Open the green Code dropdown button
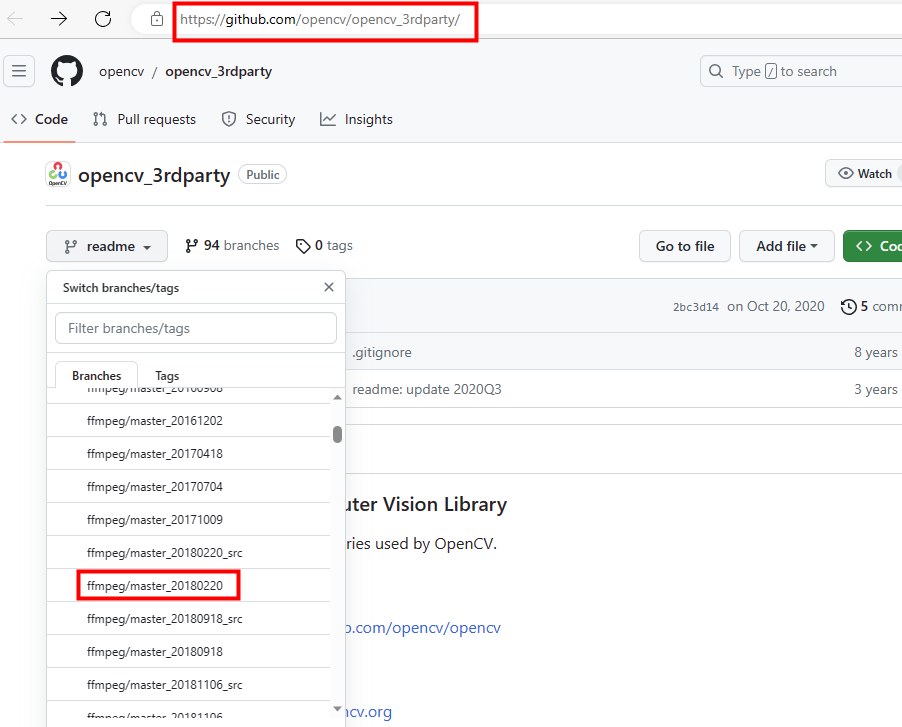902x727 pixels. tap(872, 246)
